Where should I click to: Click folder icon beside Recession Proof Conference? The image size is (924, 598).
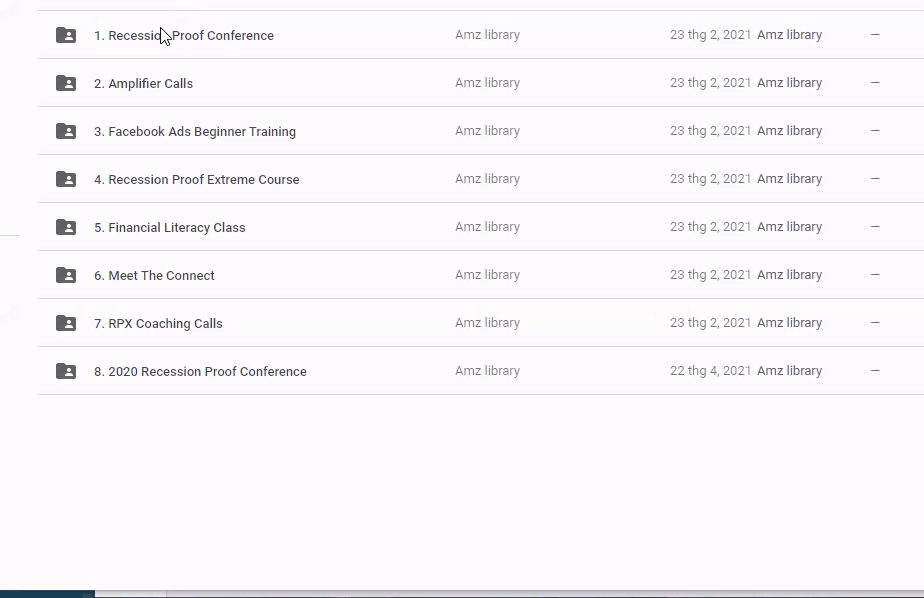pos(66,35)
